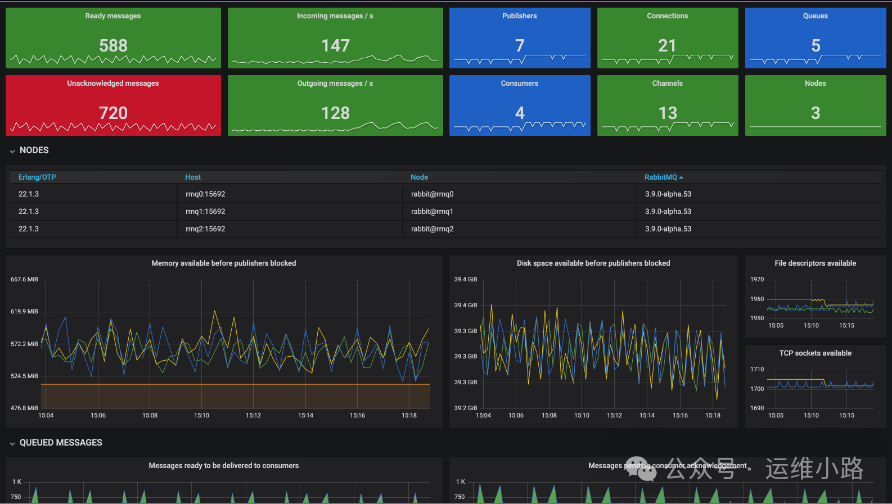The image size is (892, 504).
Task: Click the Publishers stat panel
Action: pos(519,38)
